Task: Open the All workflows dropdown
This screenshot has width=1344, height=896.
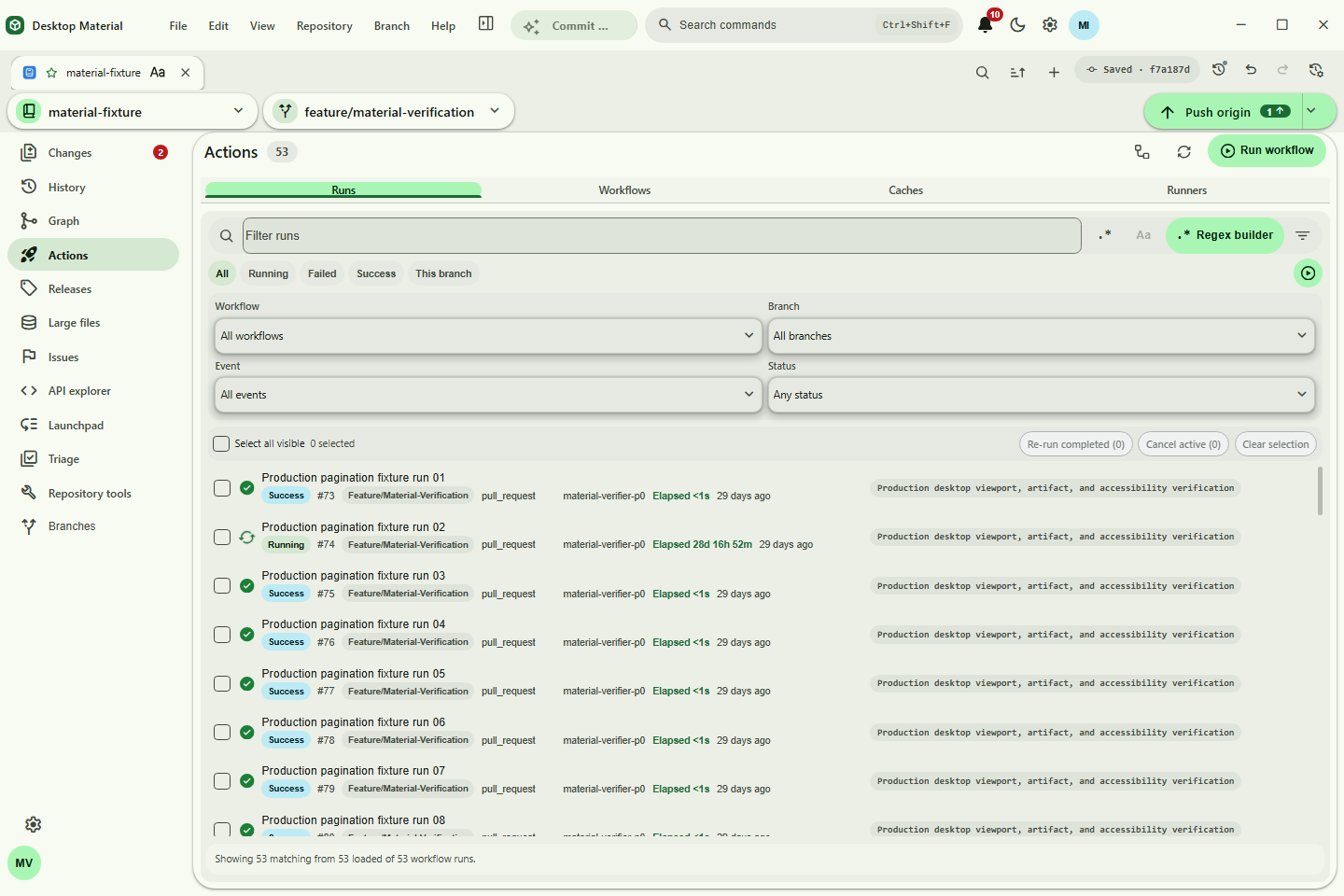Action: click(x=486, y=336)
